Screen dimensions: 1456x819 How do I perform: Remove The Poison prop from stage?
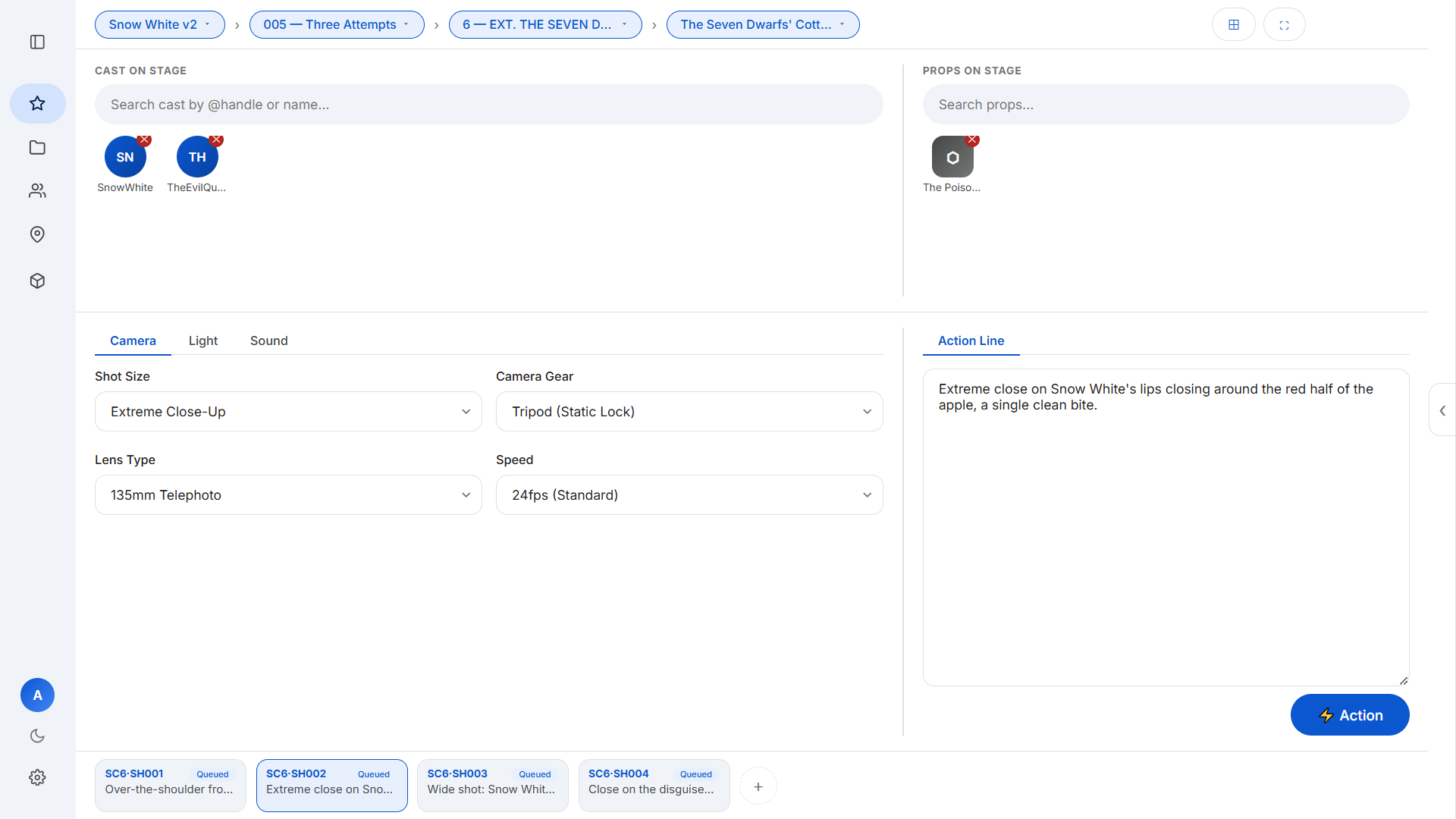[972, 140]
